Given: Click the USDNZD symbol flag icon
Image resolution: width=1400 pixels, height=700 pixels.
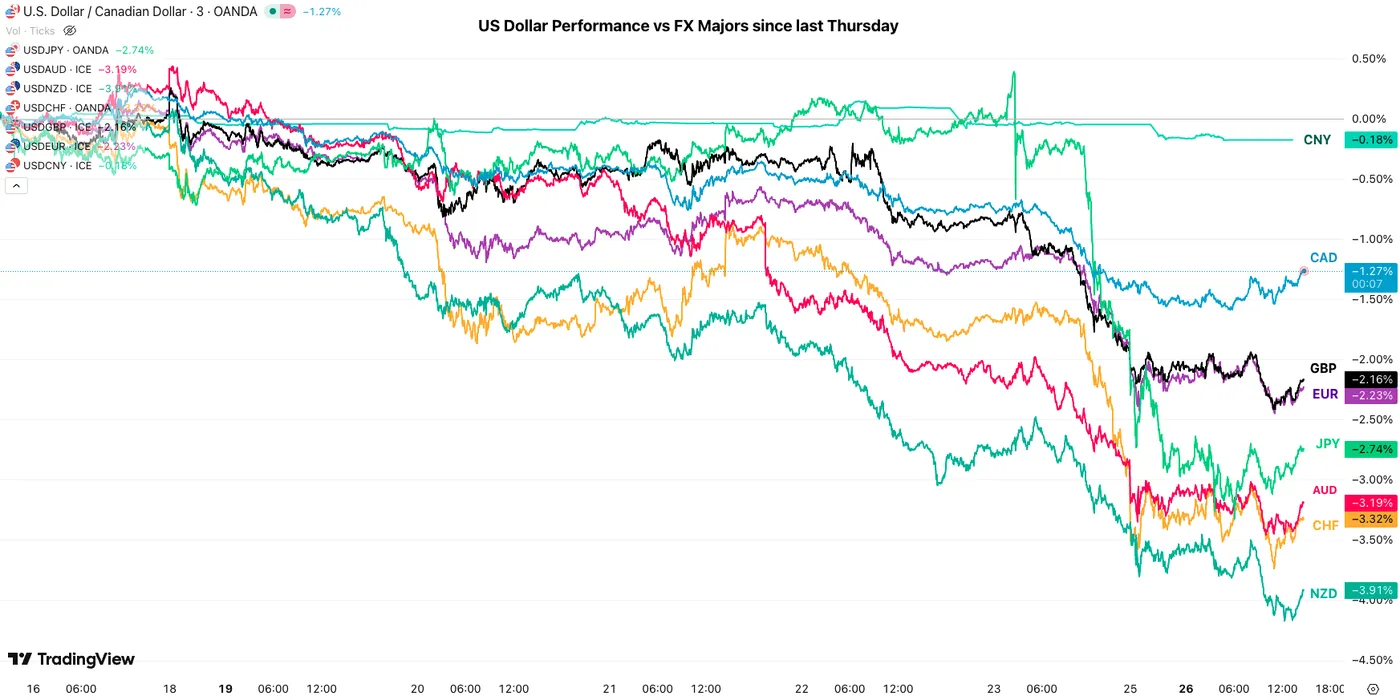Looking at the screenshot, I should pyautogui.click(x=12, y=88).
